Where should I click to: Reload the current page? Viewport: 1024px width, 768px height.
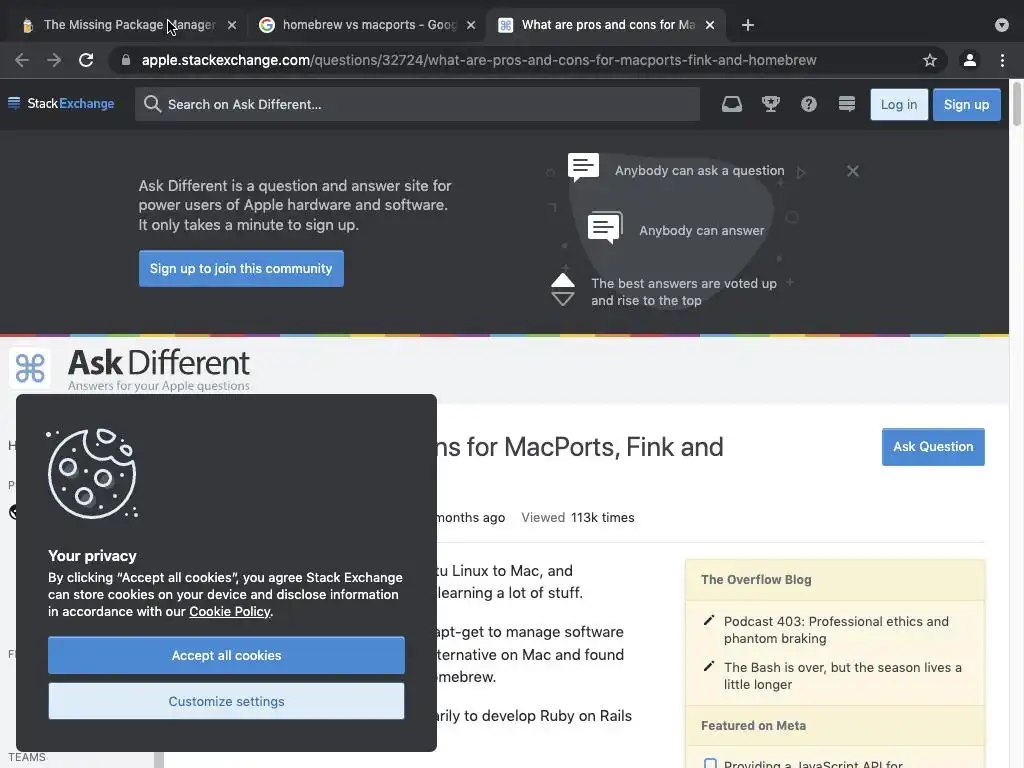pyautogui.click(x=86, y=60)
